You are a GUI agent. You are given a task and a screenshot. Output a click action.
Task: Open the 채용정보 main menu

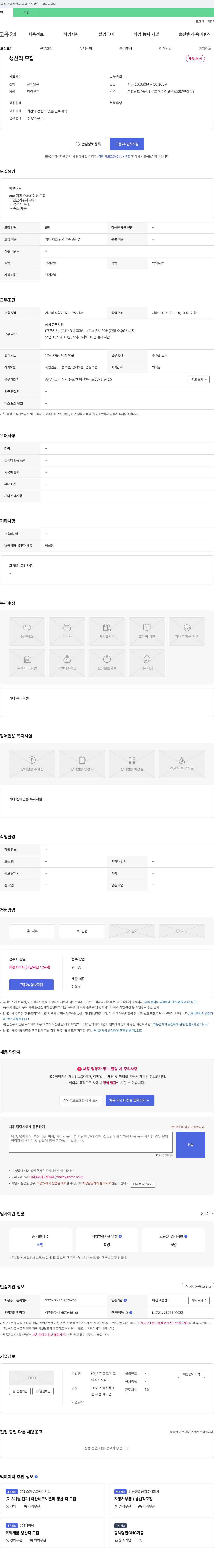pos(36,35)
